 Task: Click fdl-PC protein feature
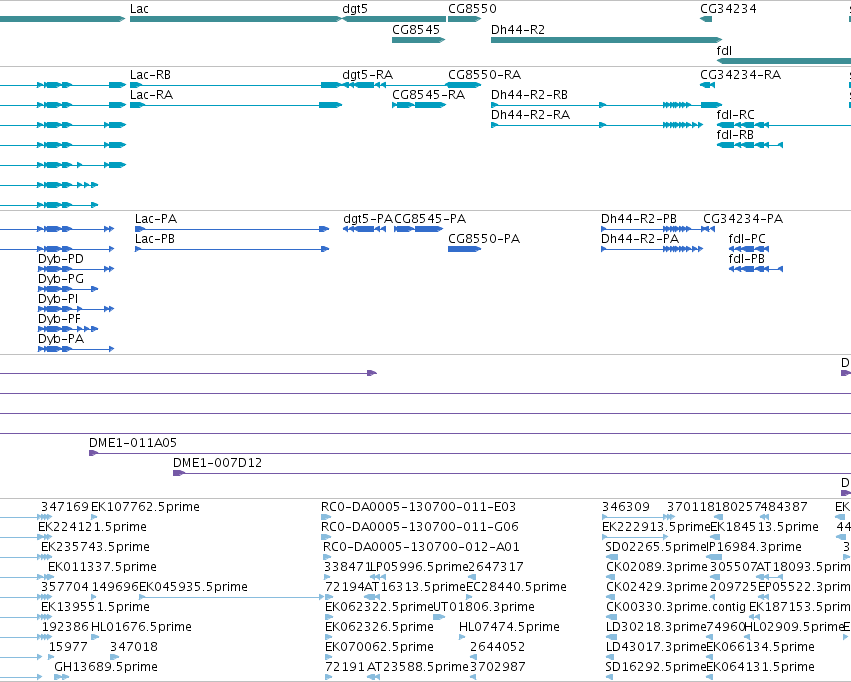pyautogui.click(x=749, y=249)
